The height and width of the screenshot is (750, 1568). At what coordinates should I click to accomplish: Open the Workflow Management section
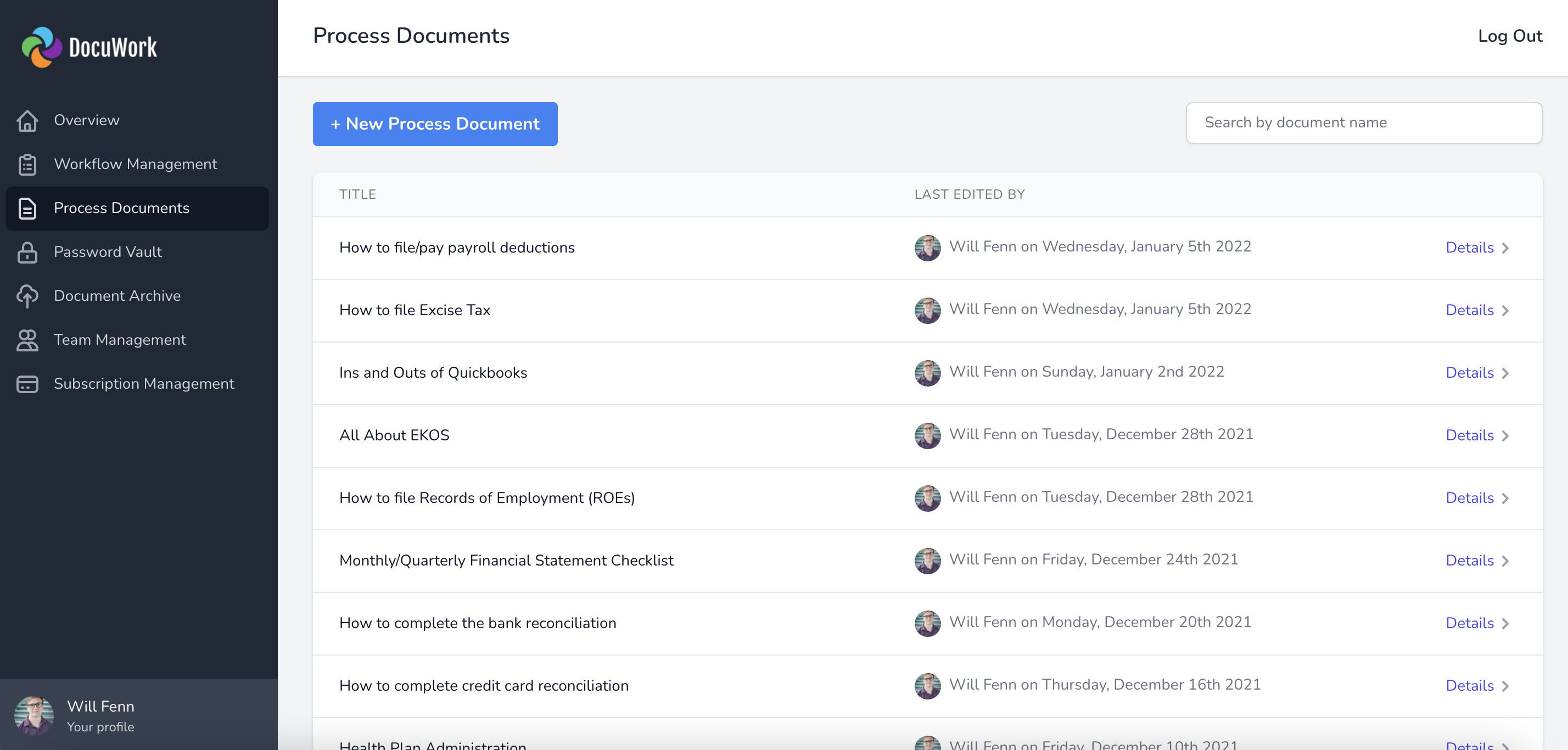tap(135, 164)
